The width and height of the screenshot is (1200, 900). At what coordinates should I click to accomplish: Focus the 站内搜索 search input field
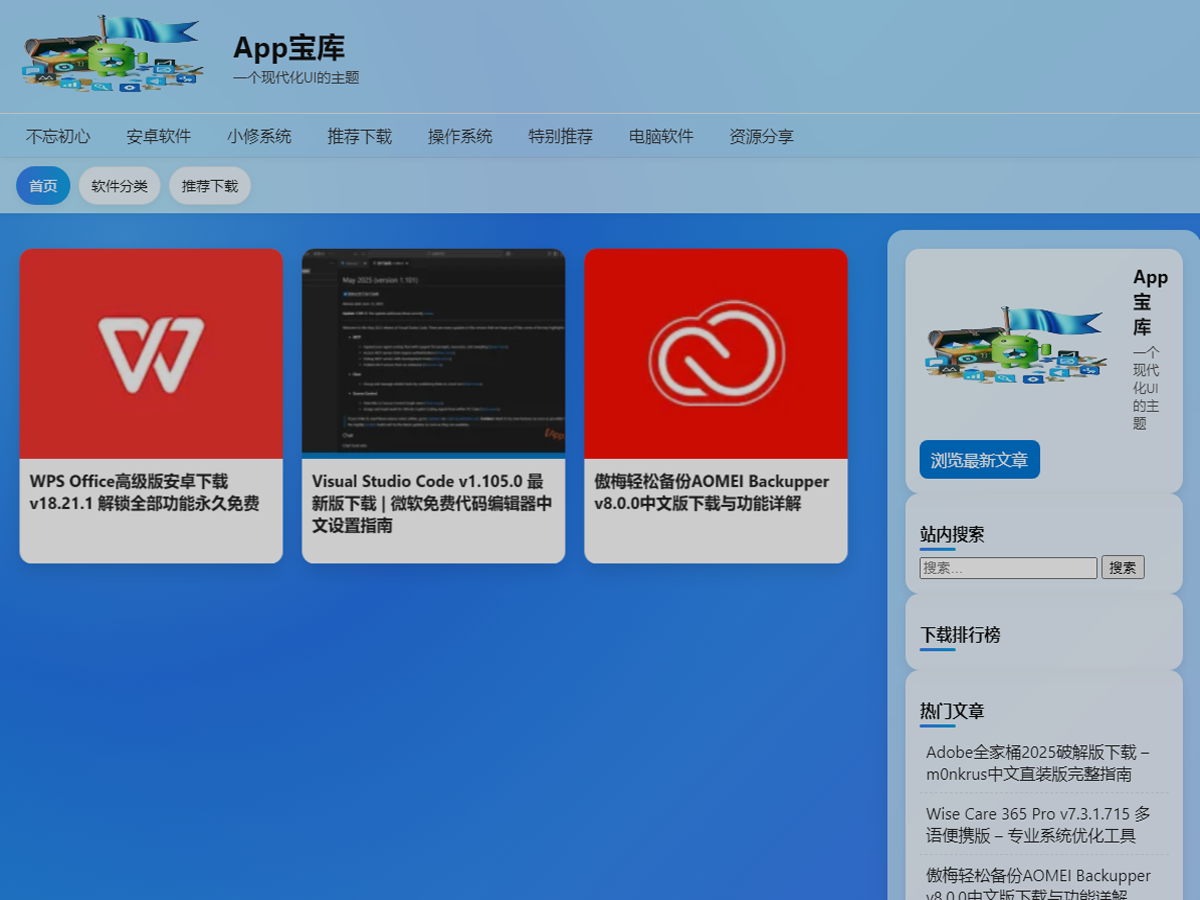tap(1008, 568)
